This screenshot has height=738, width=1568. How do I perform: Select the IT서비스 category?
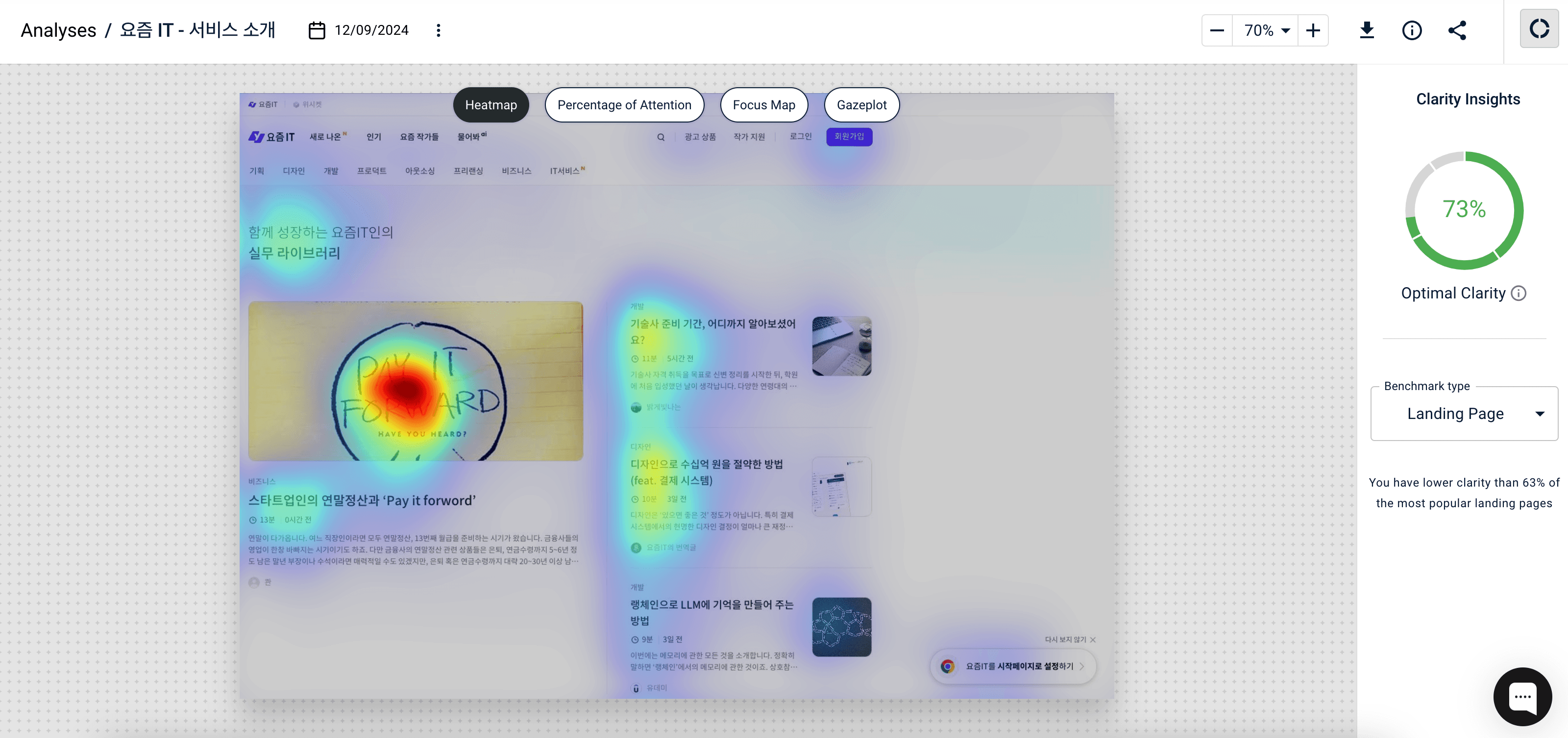tap(567, 171)
